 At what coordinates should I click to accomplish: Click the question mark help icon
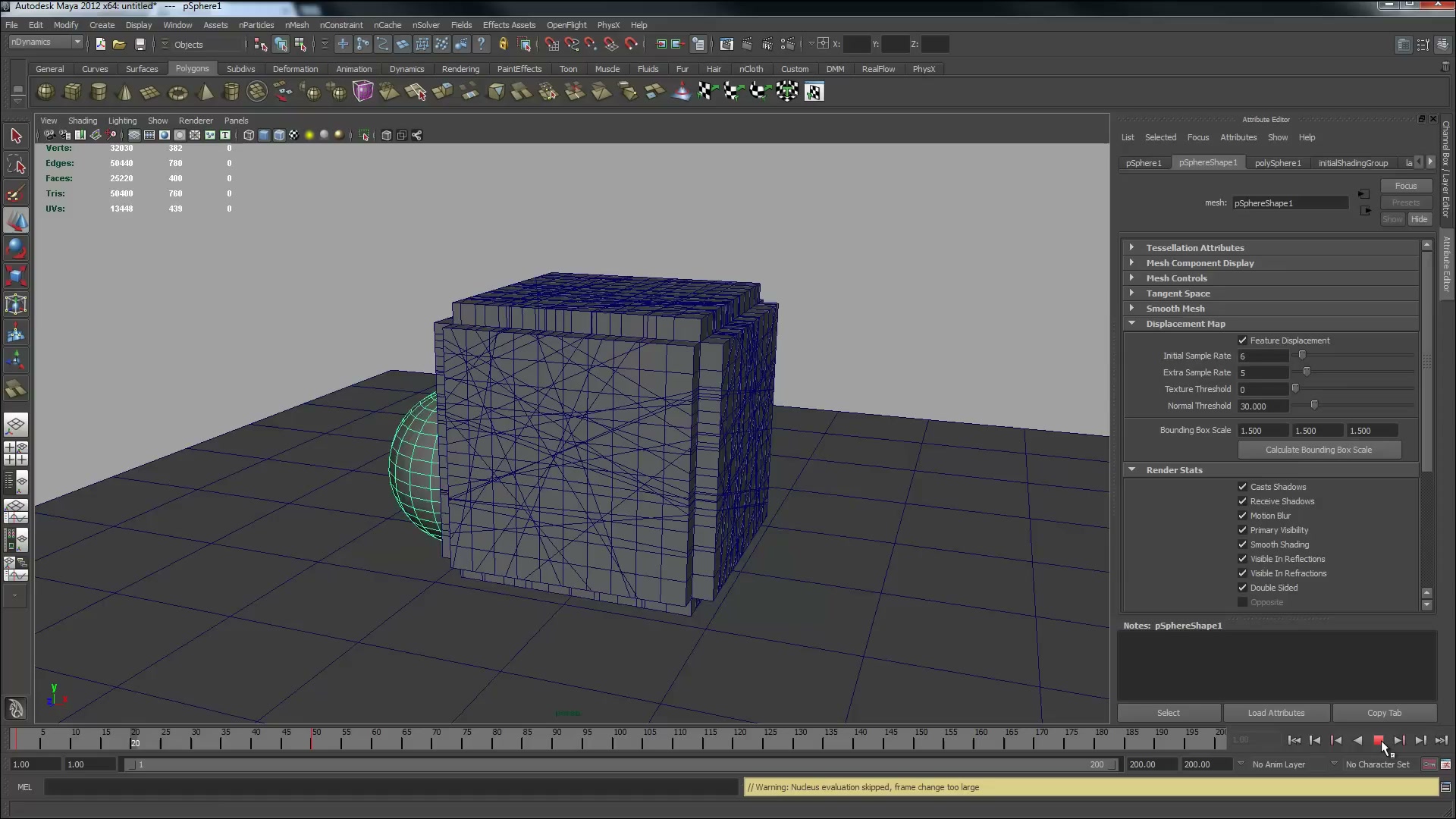click(481, 45)
